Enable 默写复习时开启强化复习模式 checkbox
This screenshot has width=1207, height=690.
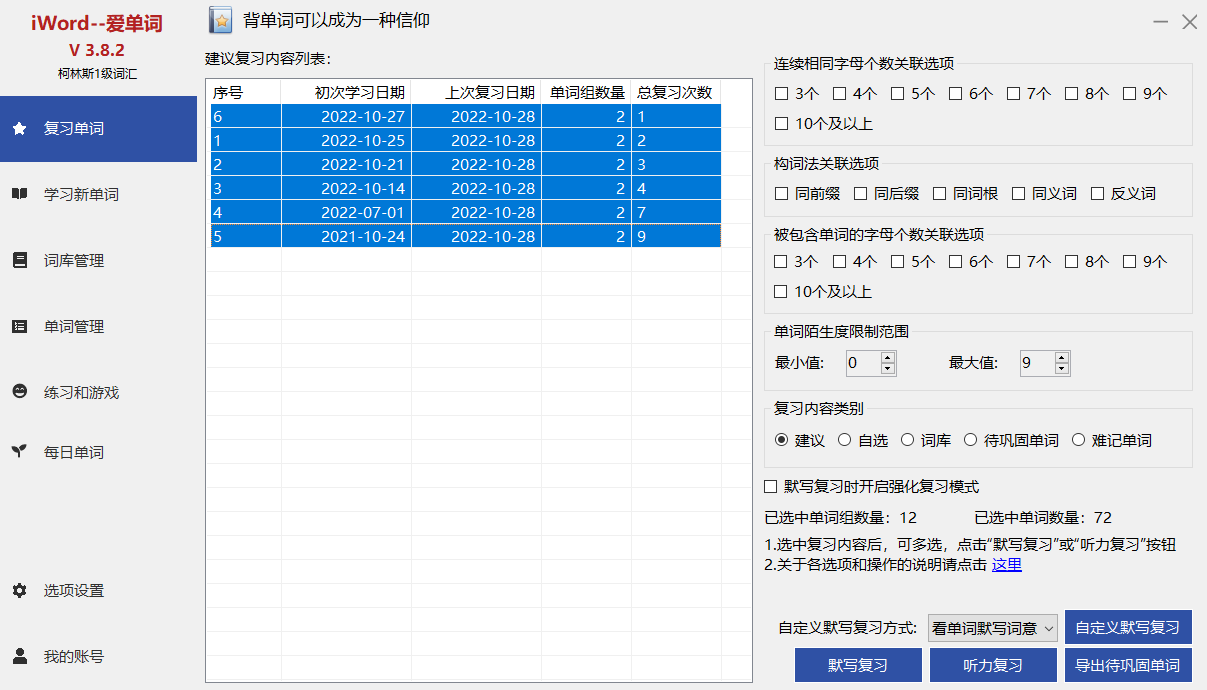point(771,487)
